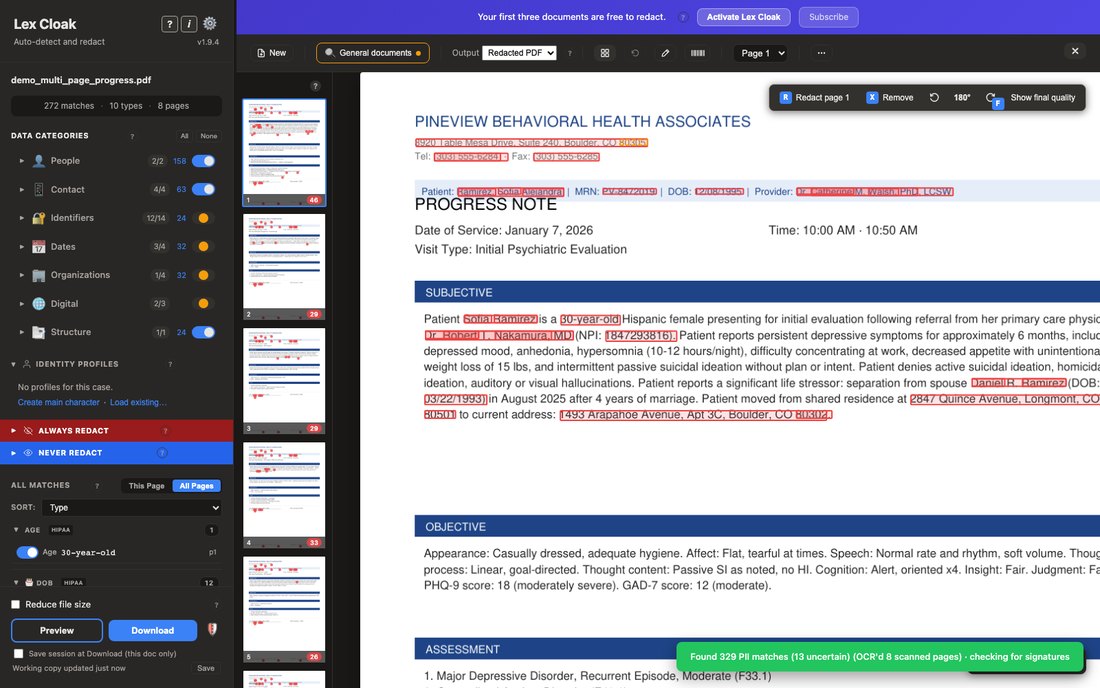Click Create main character link
Viewport: 1100px width, 688px height.
(x=59, y=403)
